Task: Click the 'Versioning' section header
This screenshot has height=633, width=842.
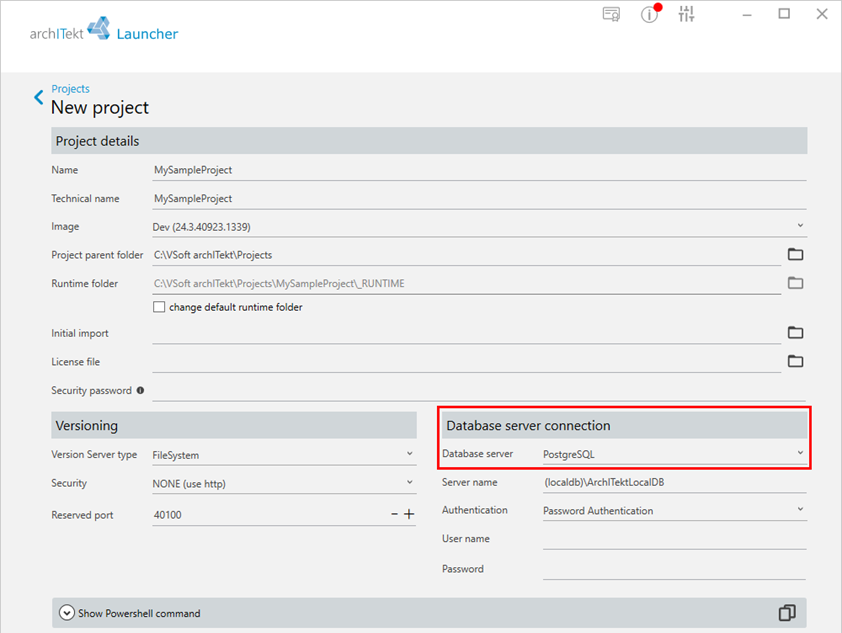Action: [234, 425]
